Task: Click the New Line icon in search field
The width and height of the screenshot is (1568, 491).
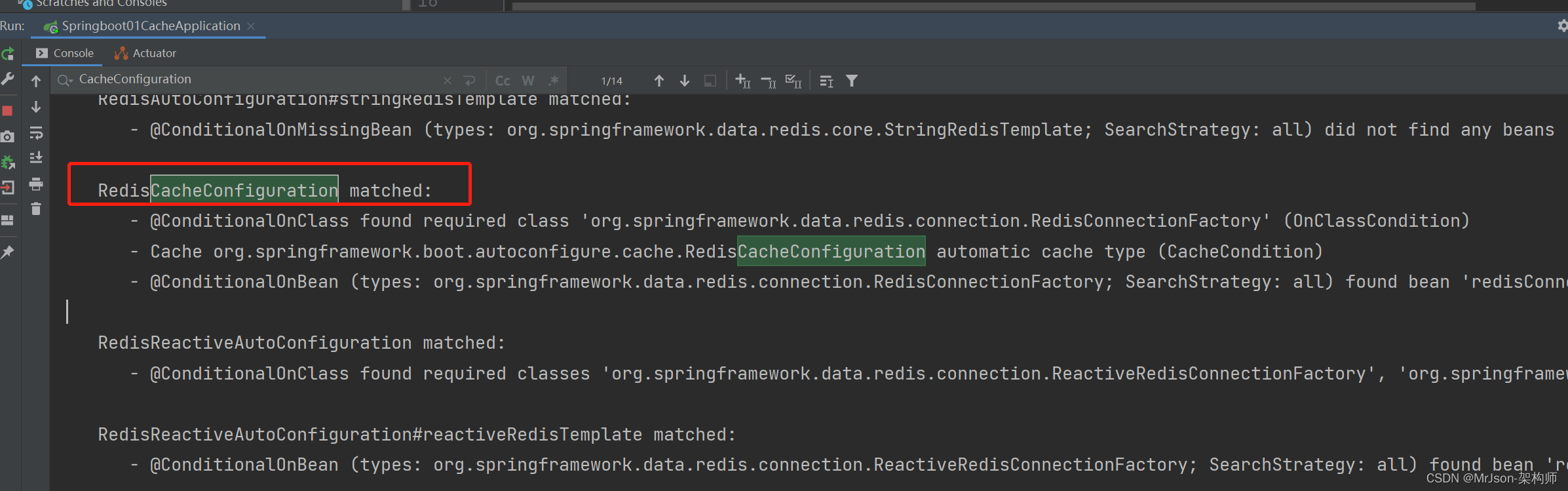Action: pos(469,81)
